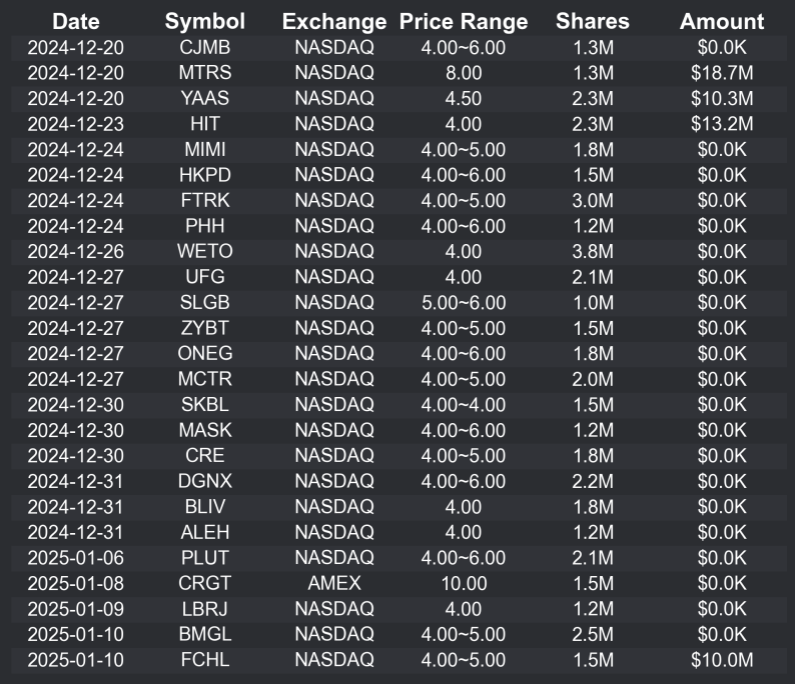Click the 10.00 price range cell
This screenshot has height=684, width=795.
[463, 583]
